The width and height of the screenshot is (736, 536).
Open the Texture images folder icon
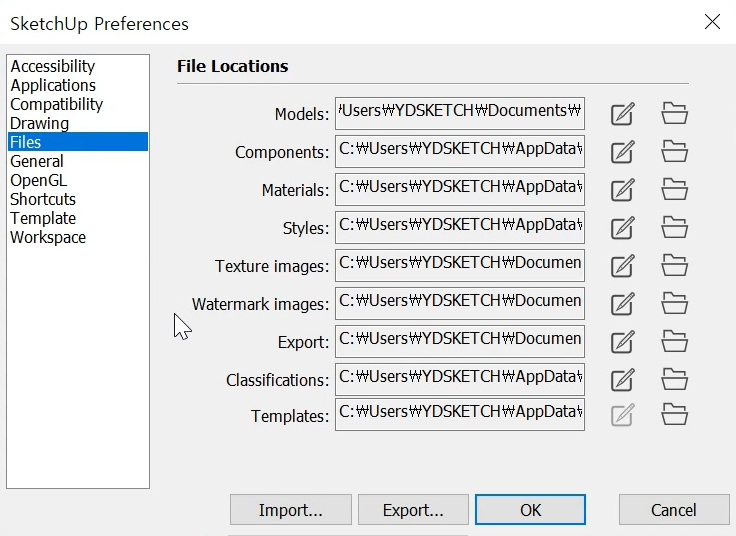[675, 265]
